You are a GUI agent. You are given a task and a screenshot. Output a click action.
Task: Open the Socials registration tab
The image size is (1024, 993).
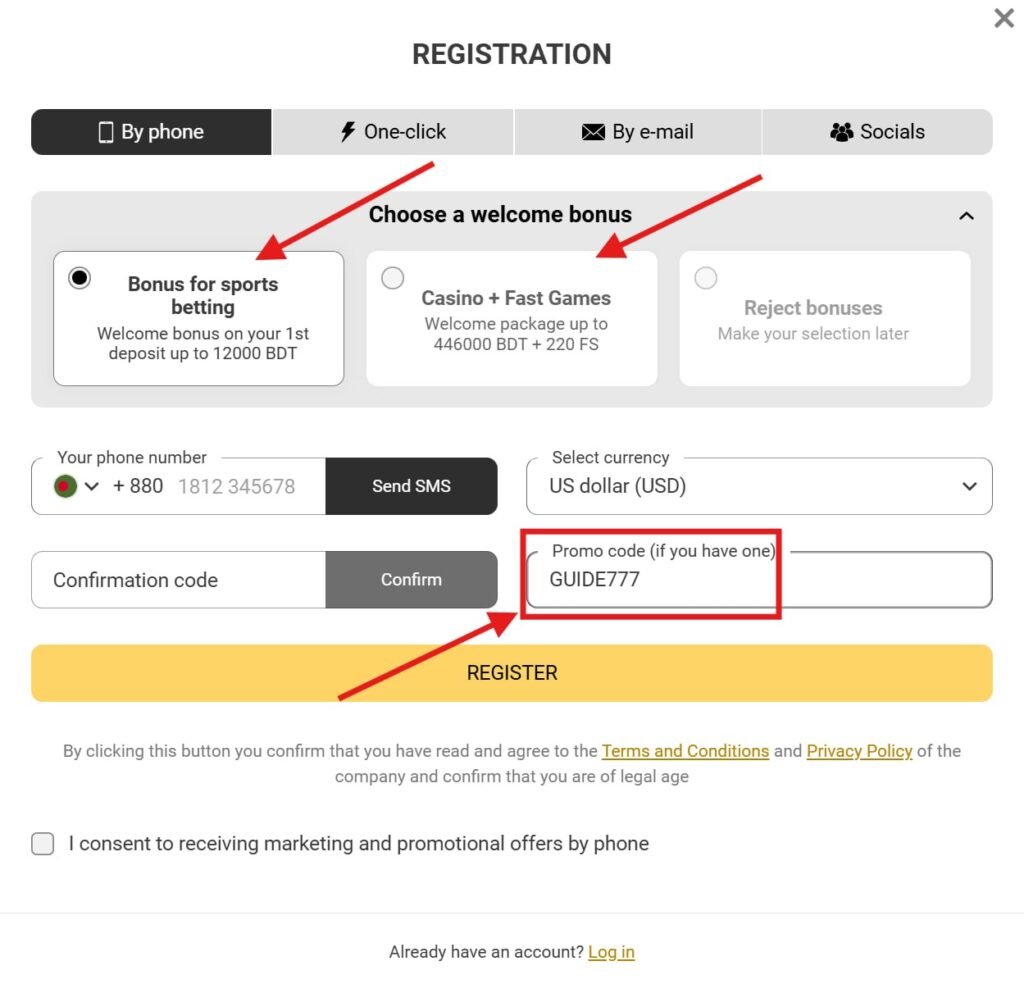(877, 131)
